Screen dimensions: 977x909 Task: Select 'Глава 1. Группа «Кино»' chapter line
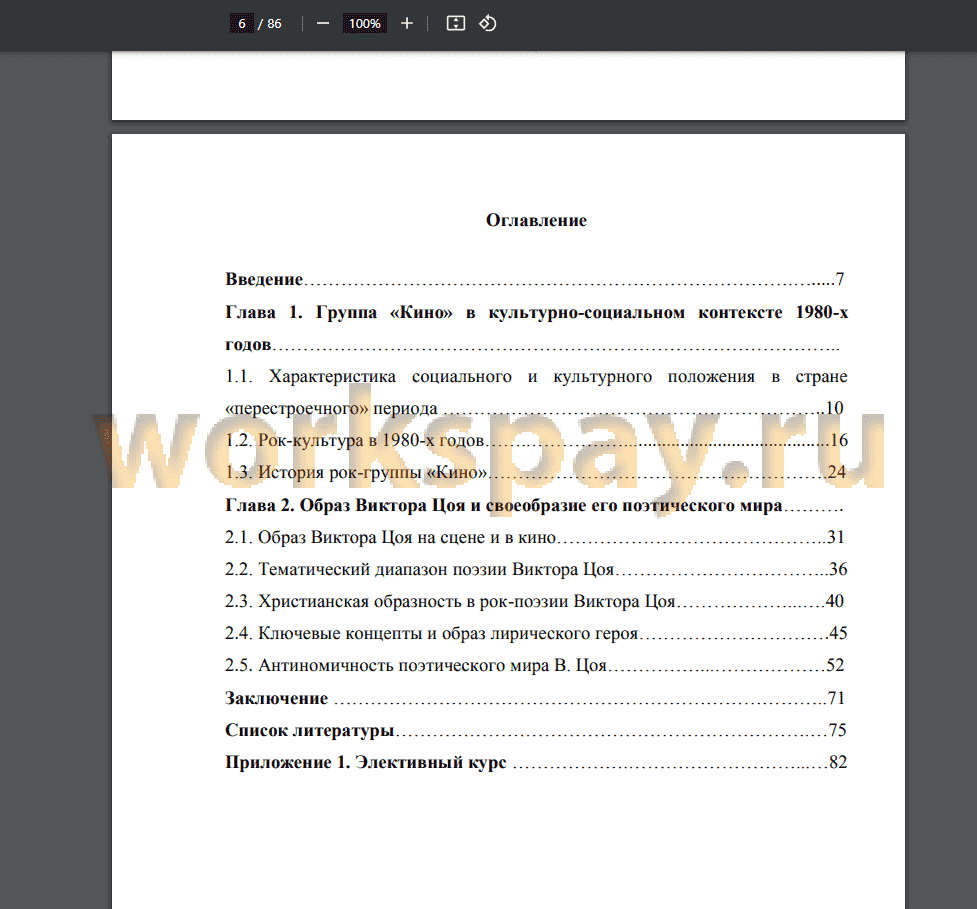[536, 312]
